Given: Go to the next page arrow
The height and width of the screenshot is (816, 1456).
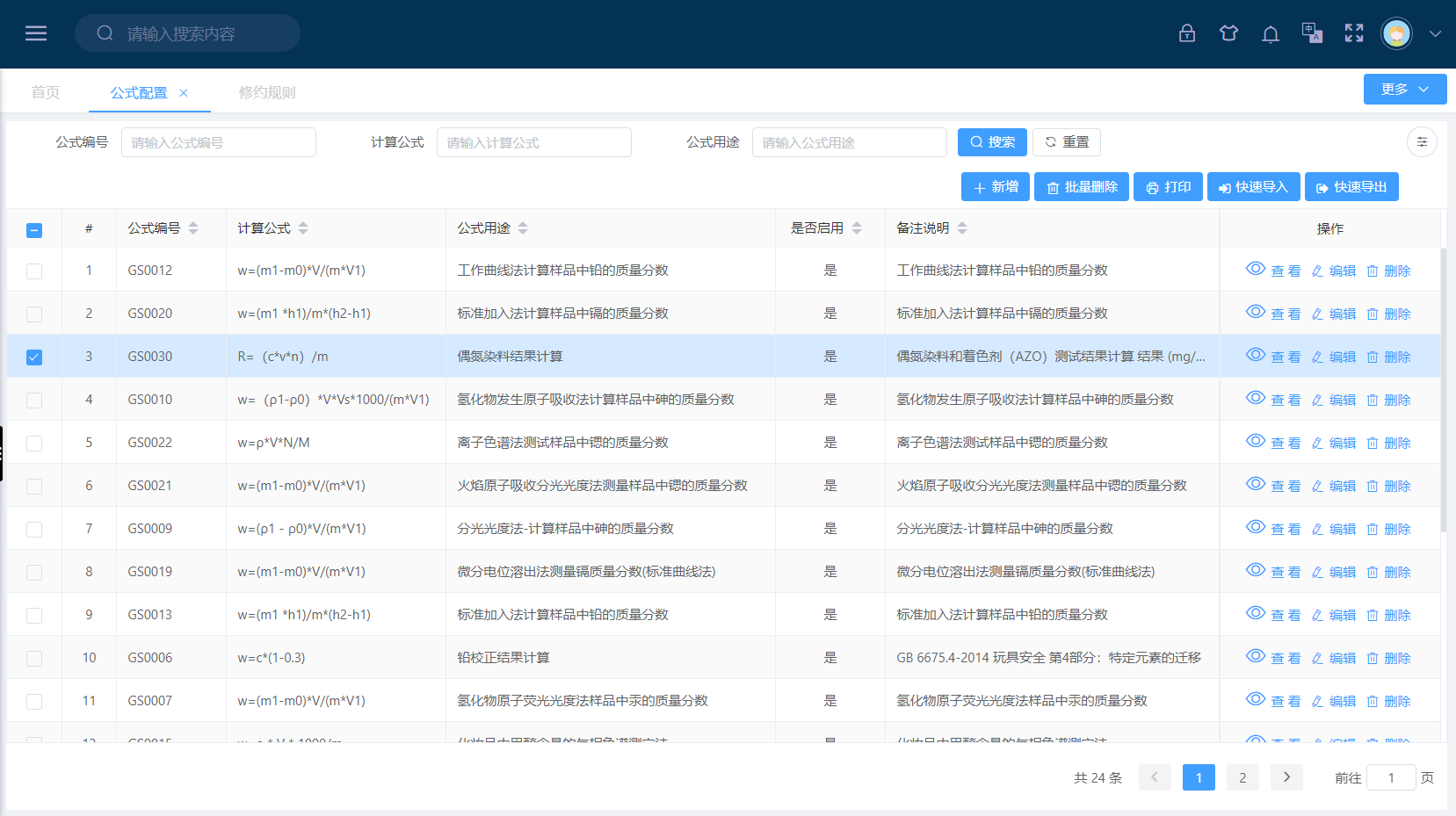Looking at the screenshot, I should click(x=1286, y=777).
